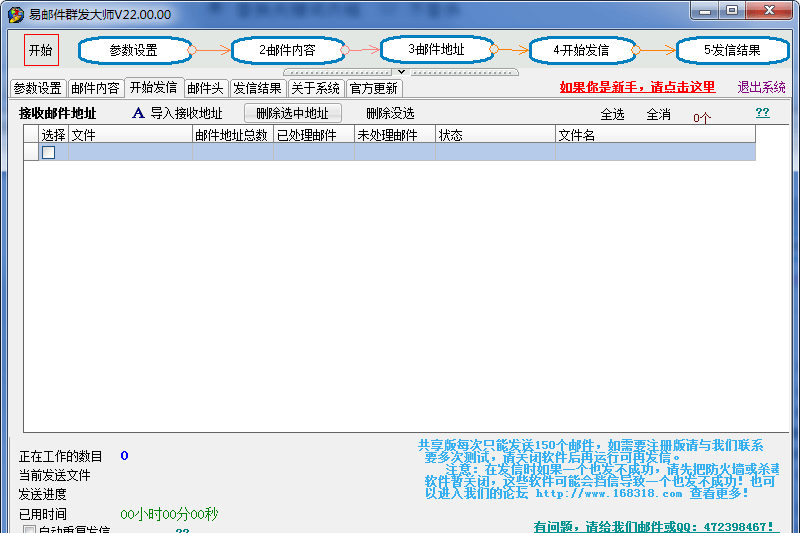Screen dimensions: 800x533
Task: Click the 接收邮件地址 heading
Action: (x=58, y=113)
